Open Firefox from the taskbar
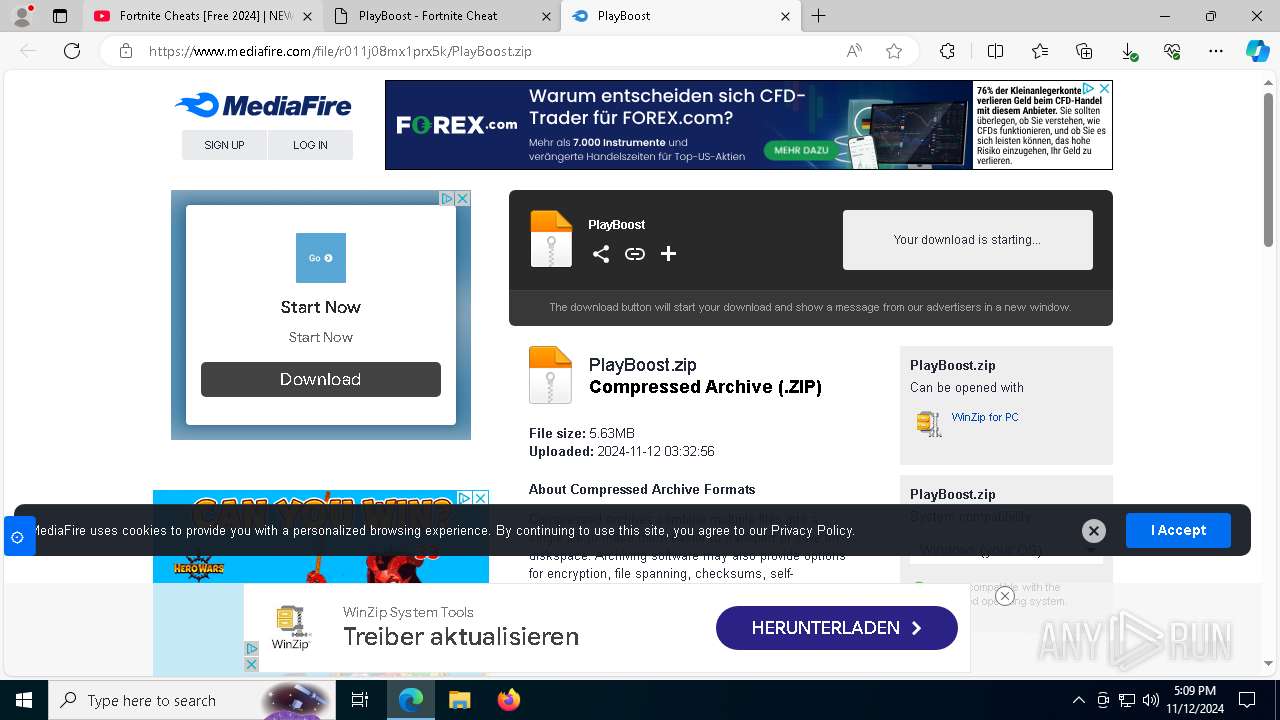Screen dimensions: 1280x720 click(508, 700)
